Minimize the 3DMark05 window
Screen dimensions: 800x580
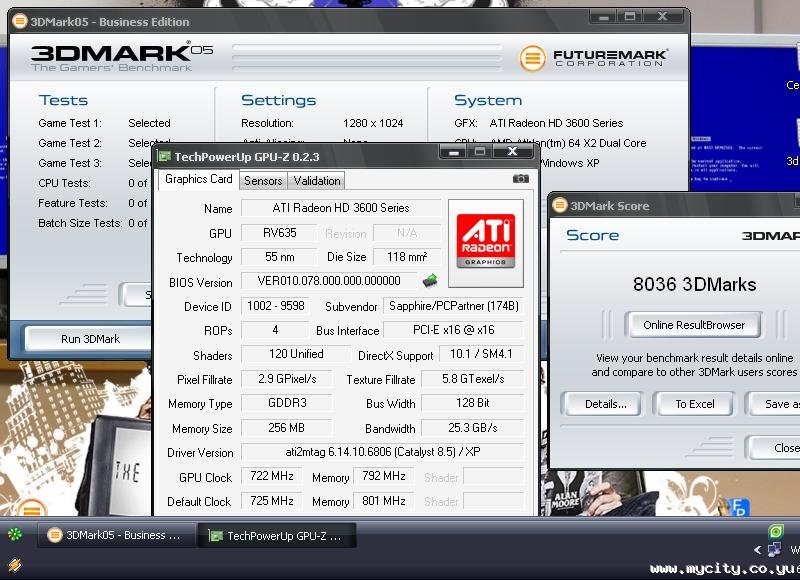pos(603,17)
